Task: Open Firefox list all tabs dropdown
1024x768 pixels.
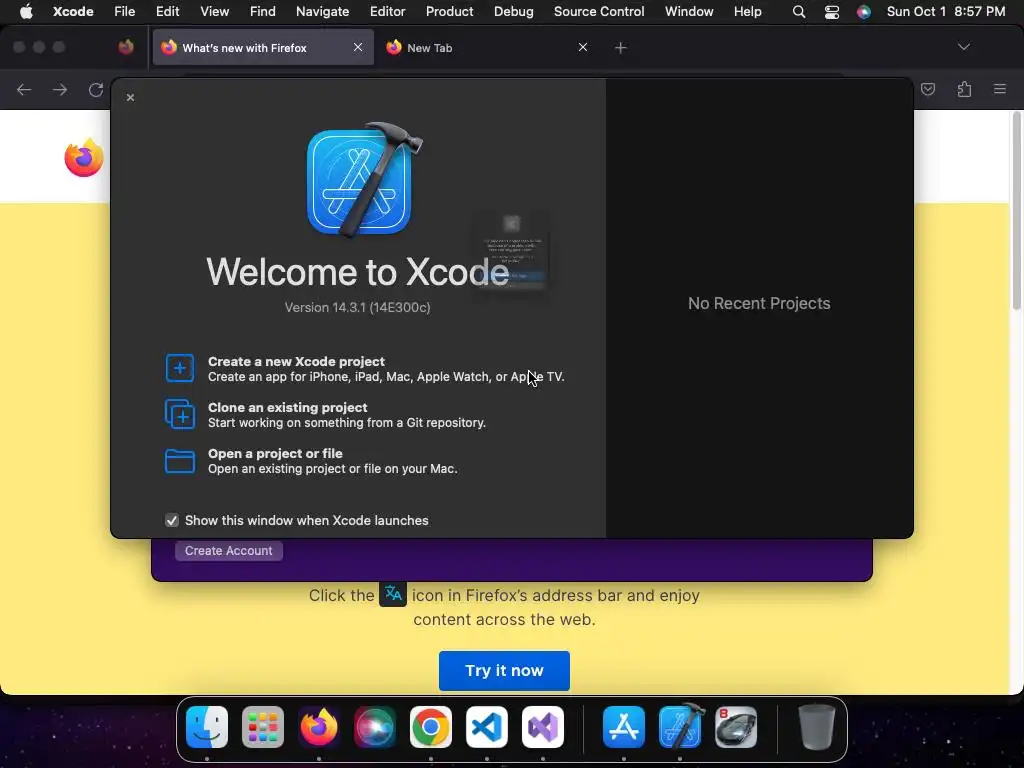Action: pos(963,47)
